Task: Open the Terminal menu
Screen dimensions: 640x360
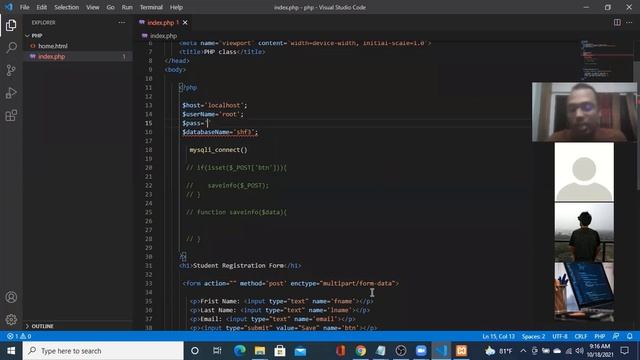Action: 151,7
